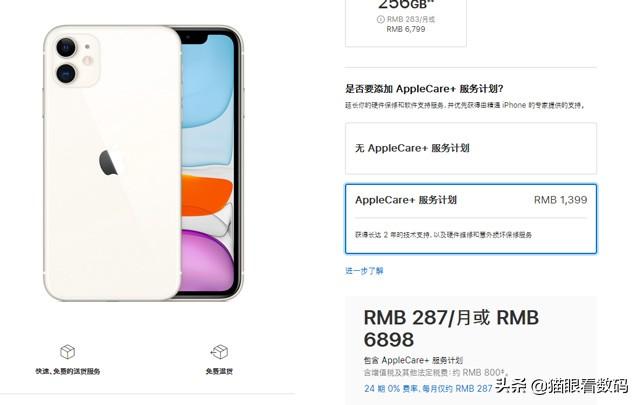Click the white iPhone 11 product image

tap(144, 163)
